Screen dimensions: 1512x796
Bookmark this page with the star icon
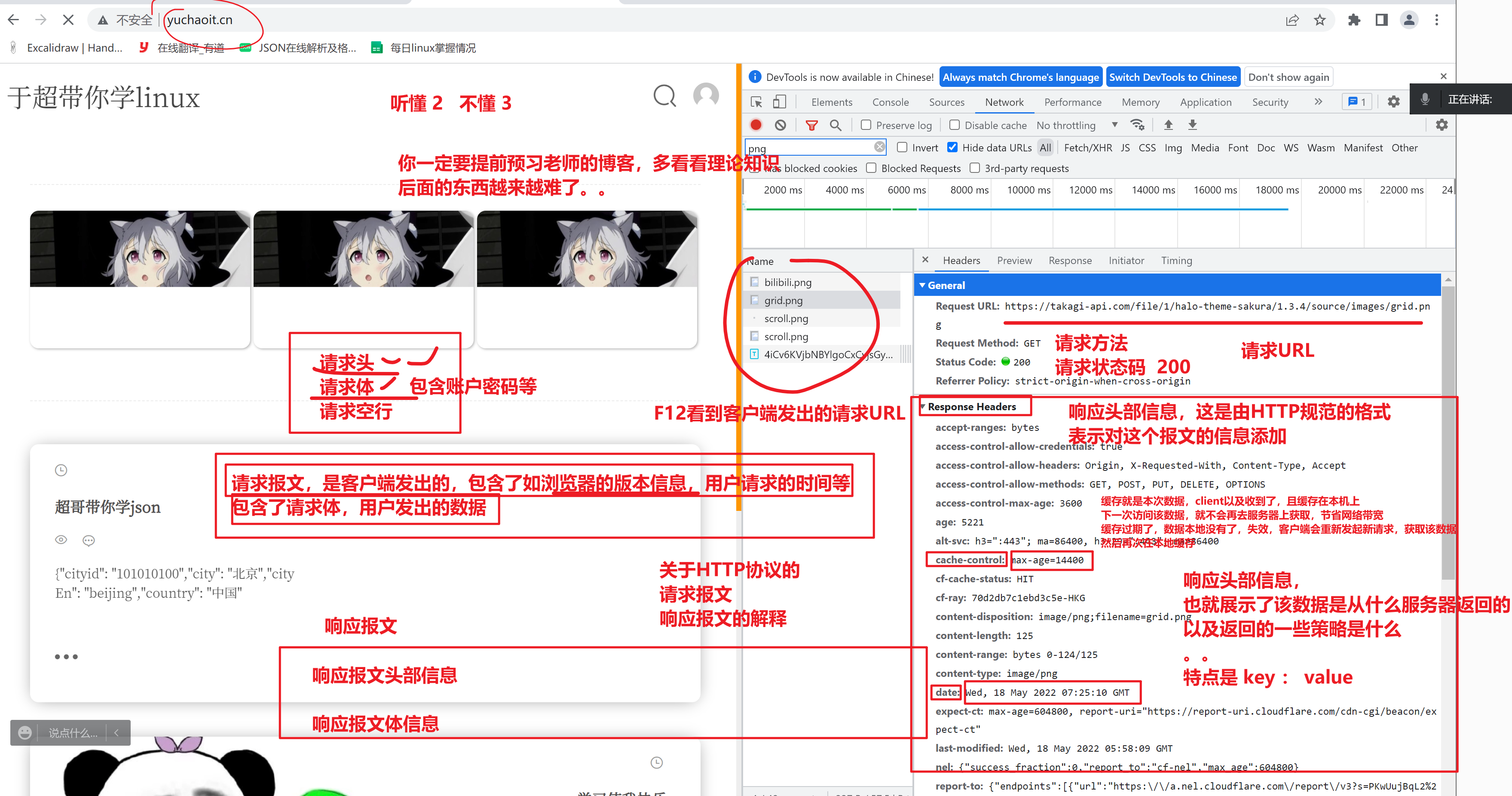(1320, 21)
